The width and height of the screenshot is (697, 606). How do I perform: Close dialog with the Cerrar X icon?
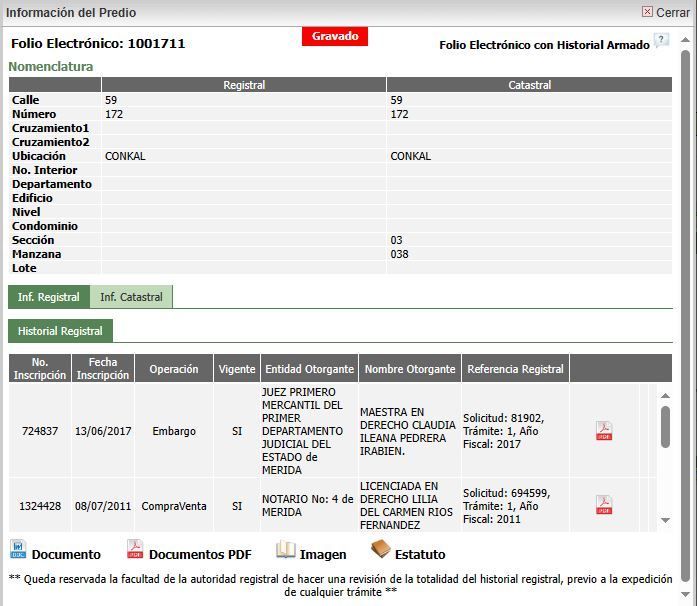647,12
